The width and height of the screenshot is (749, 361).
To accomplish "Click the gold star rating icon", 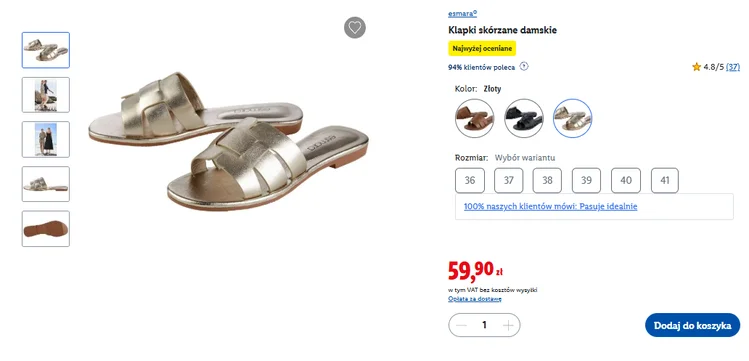I will (696, 67).
